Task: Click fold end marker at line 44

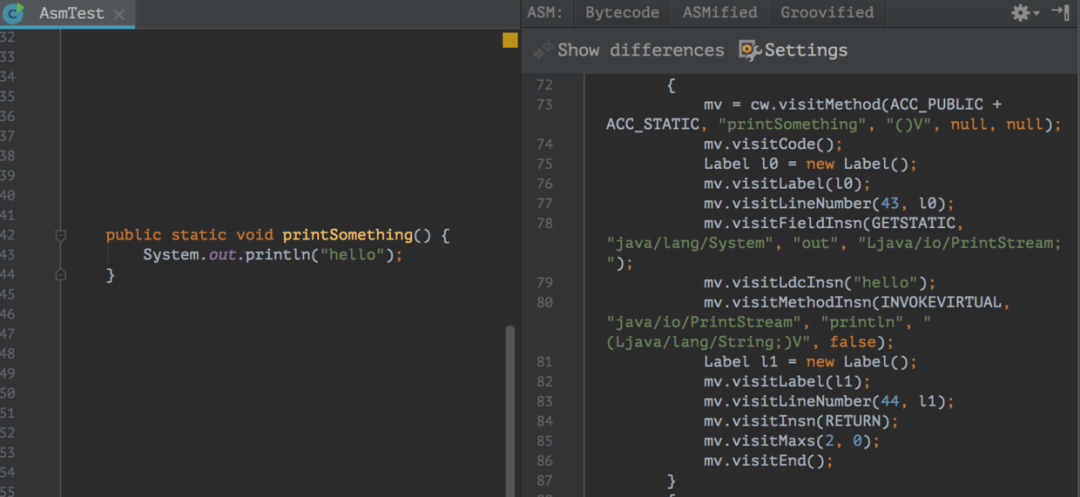Action: point(61,275)
